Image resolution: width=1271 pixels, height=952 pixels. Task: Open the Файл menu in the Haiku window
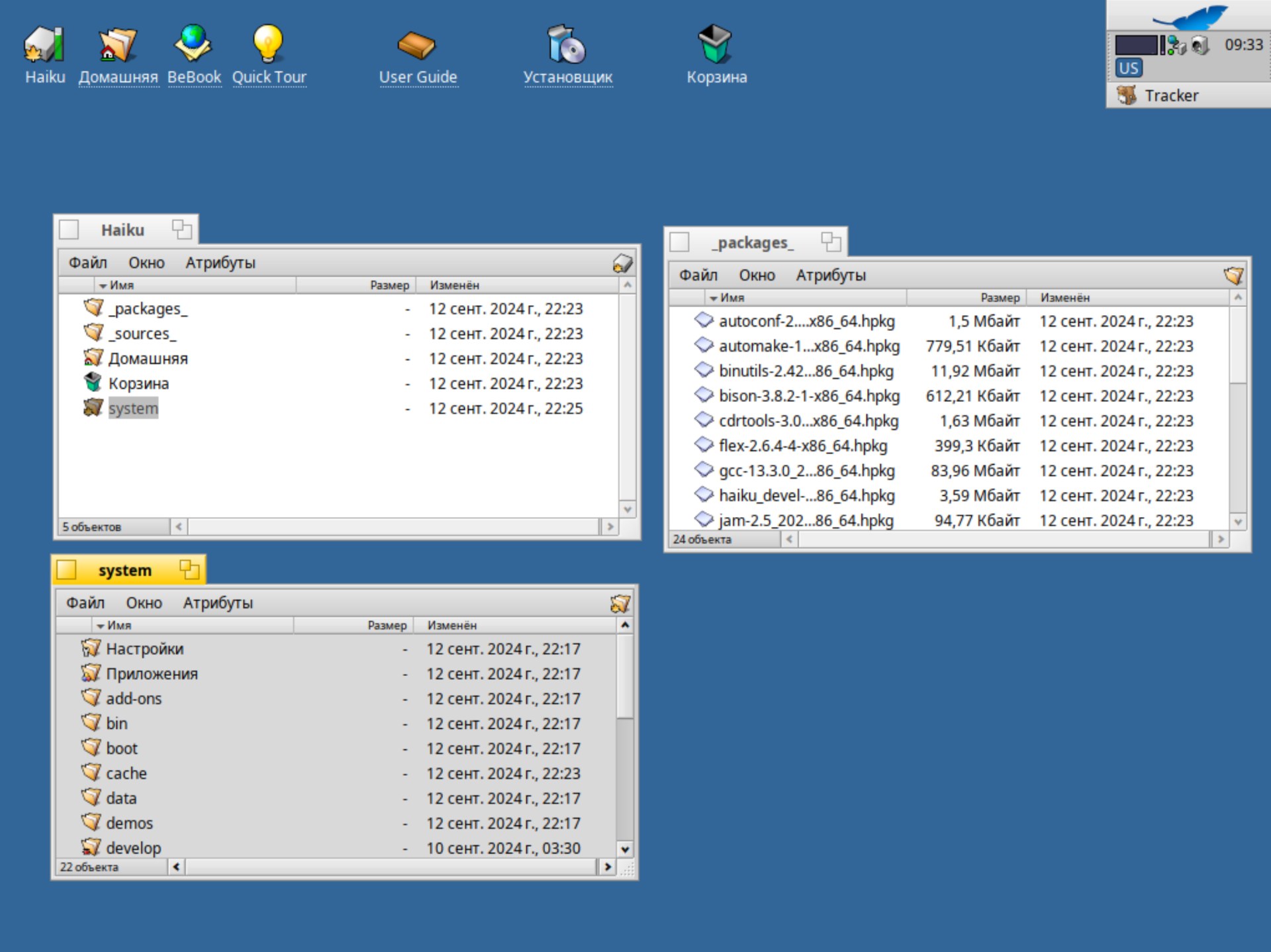coord(87,263)
